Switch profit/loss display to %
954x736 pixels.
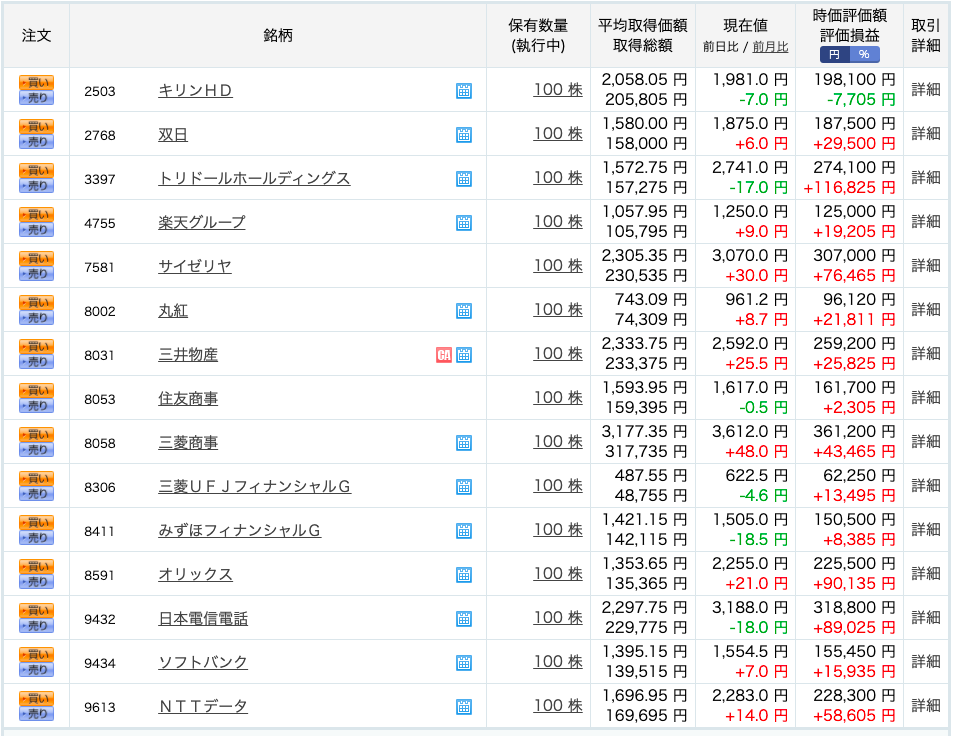[x=865, y=55]
